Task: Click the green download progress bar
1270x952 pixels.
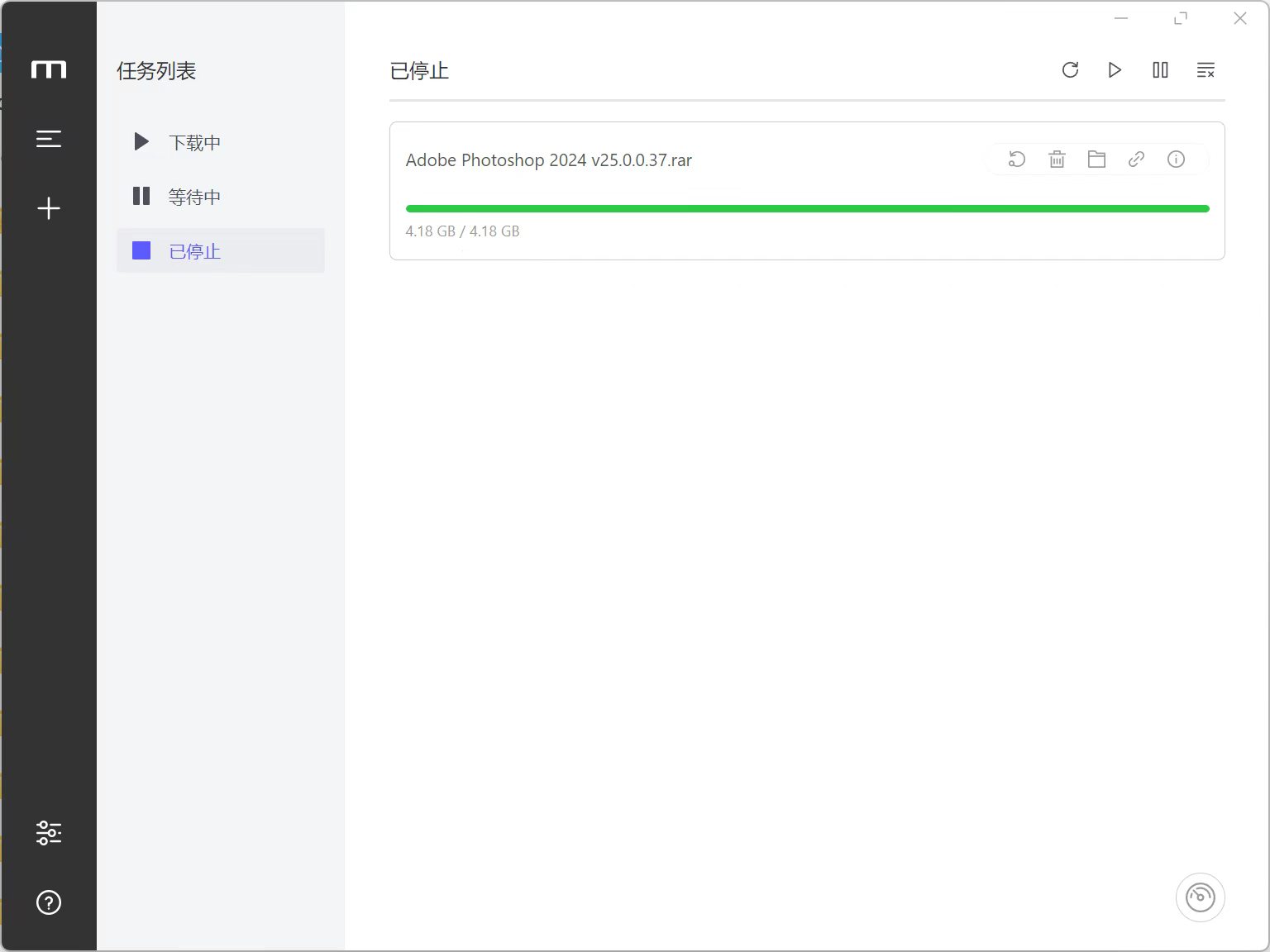Action: (806, 208)
